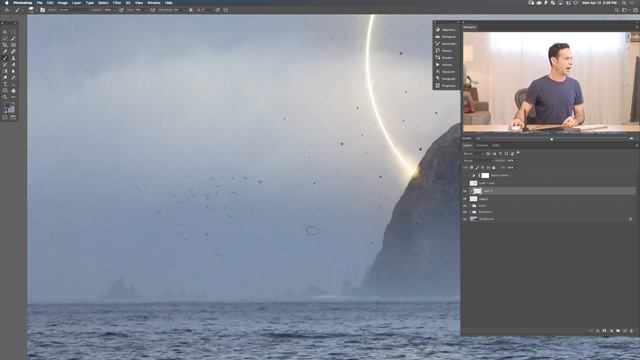Screen dimensions: 640x360
Task: Switch to the Channels tab
Action: 482,145
